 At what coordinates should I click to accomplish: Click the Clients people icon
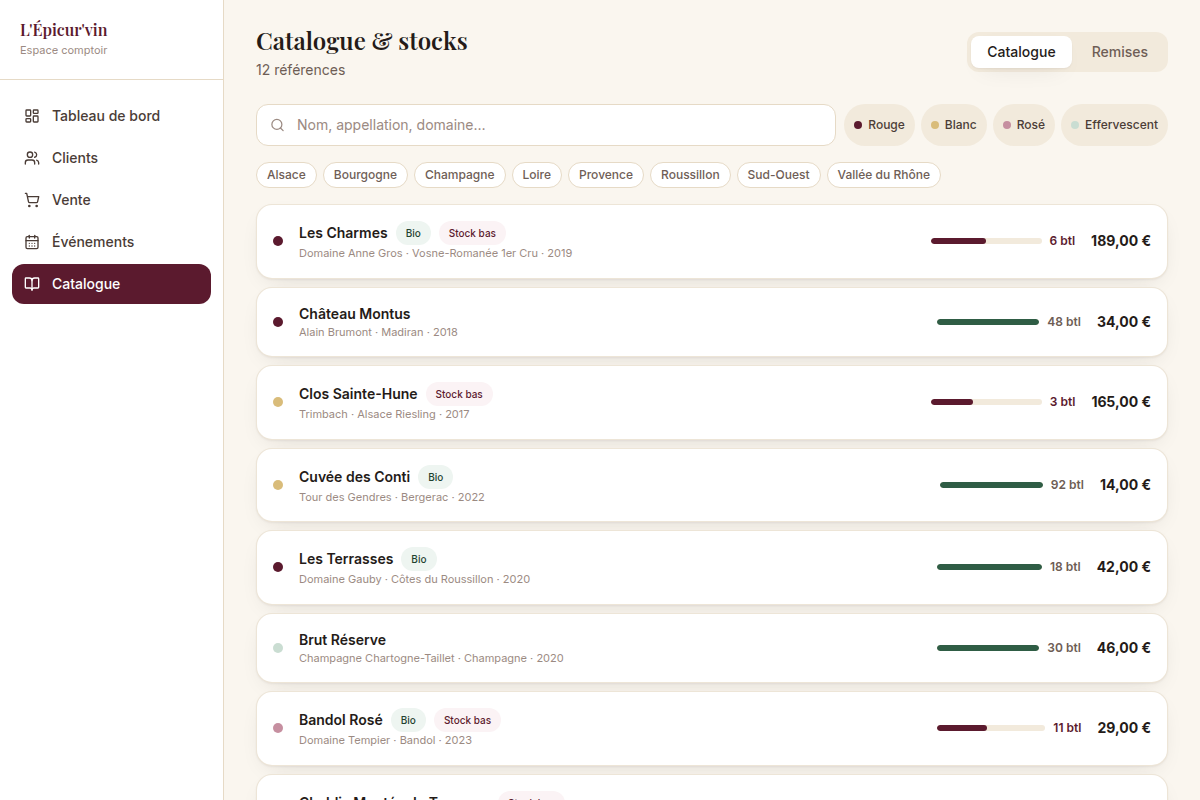click(32, 158)
